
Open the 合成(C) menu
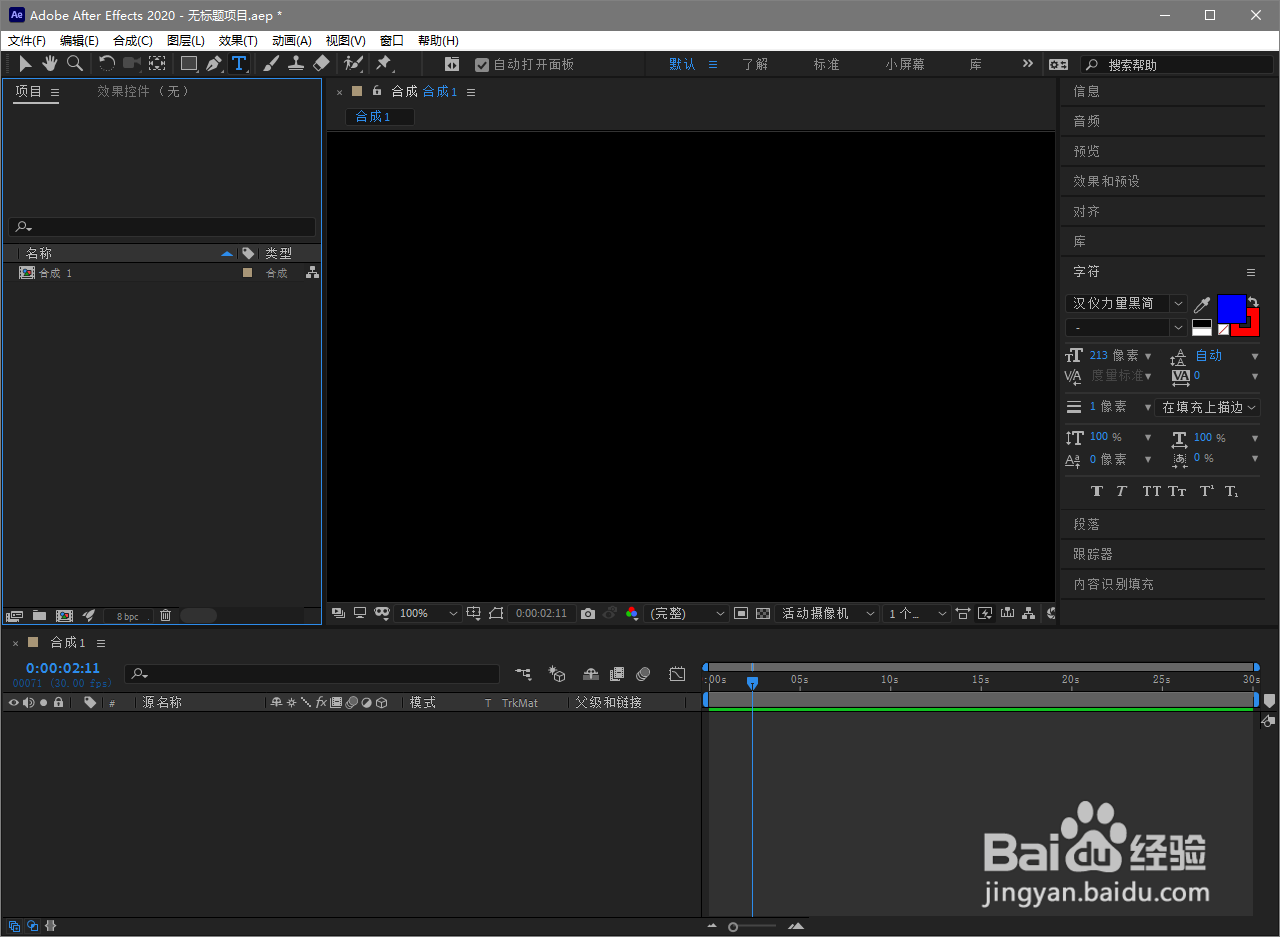point(133,41)
